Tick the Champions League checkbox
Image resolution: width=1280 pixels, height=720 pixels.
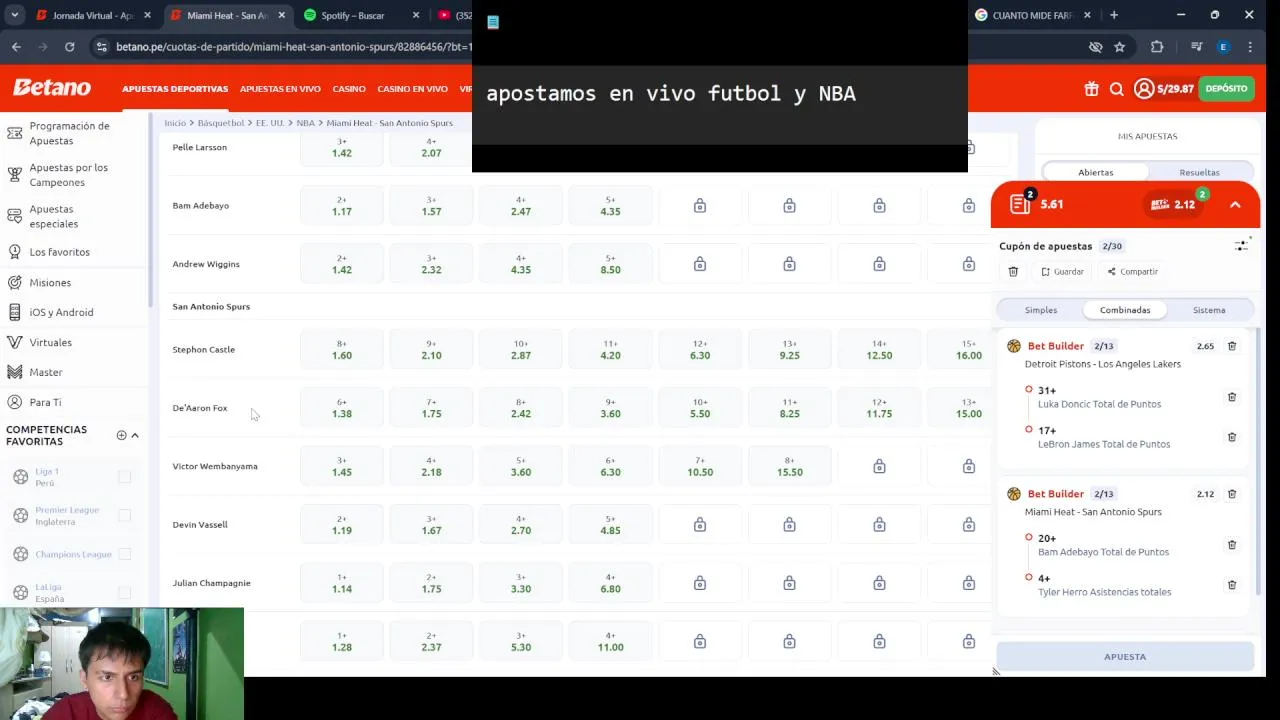point(125,554)
